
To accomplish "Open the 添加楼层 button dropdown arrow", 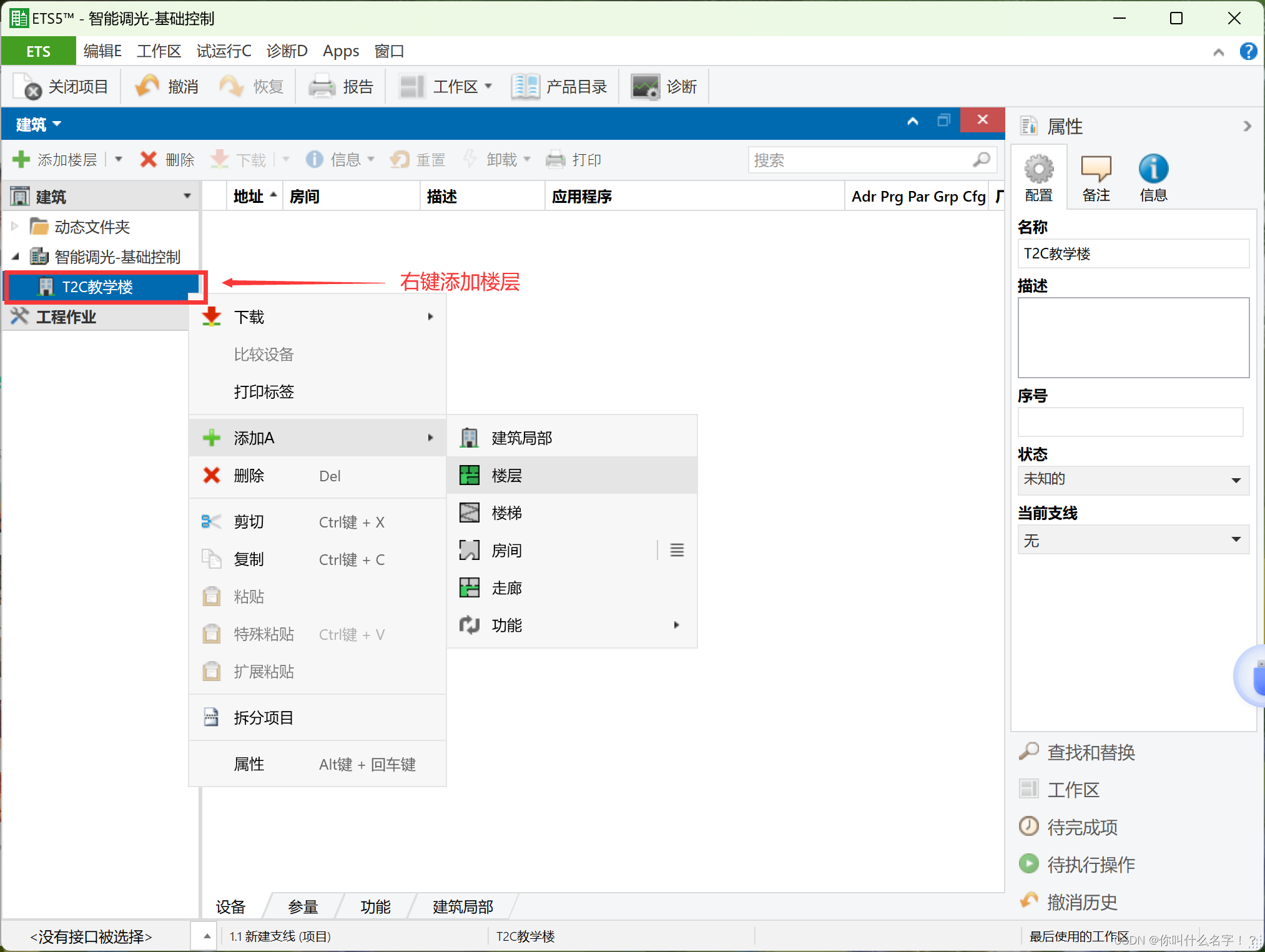I will coord(118,160).
